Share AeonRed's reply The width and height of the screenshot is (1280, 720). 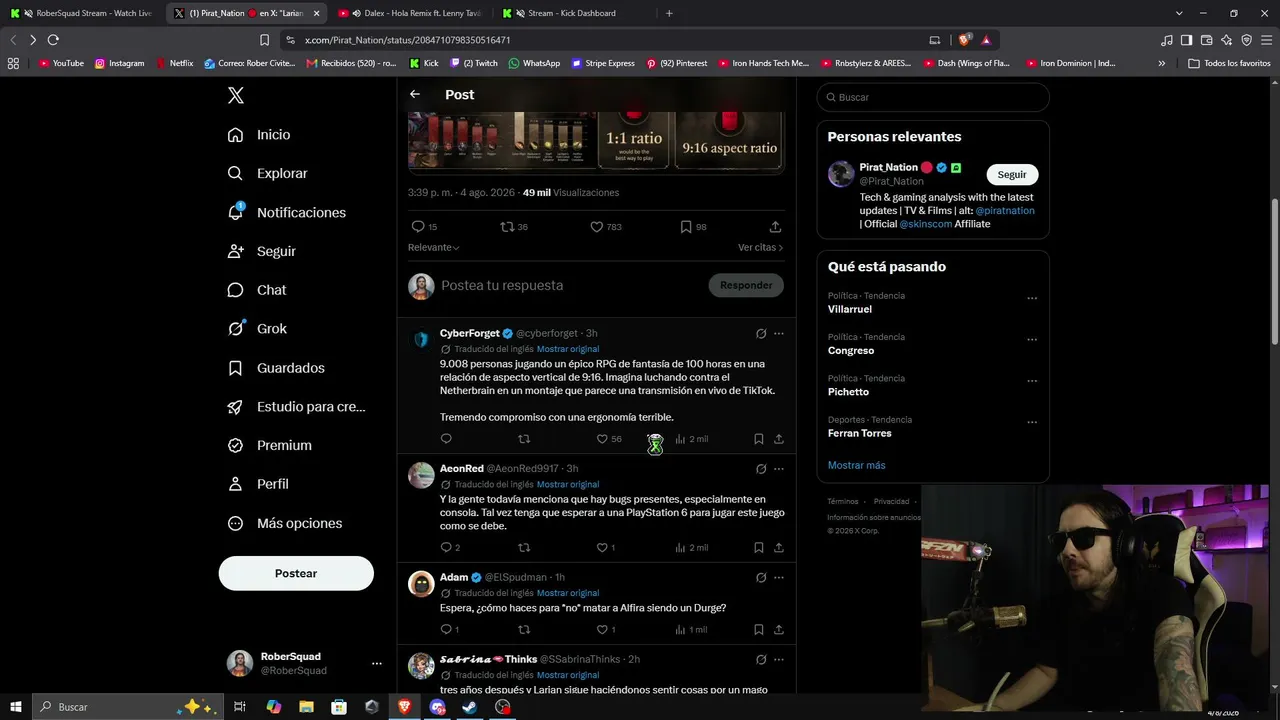(779, 548)
